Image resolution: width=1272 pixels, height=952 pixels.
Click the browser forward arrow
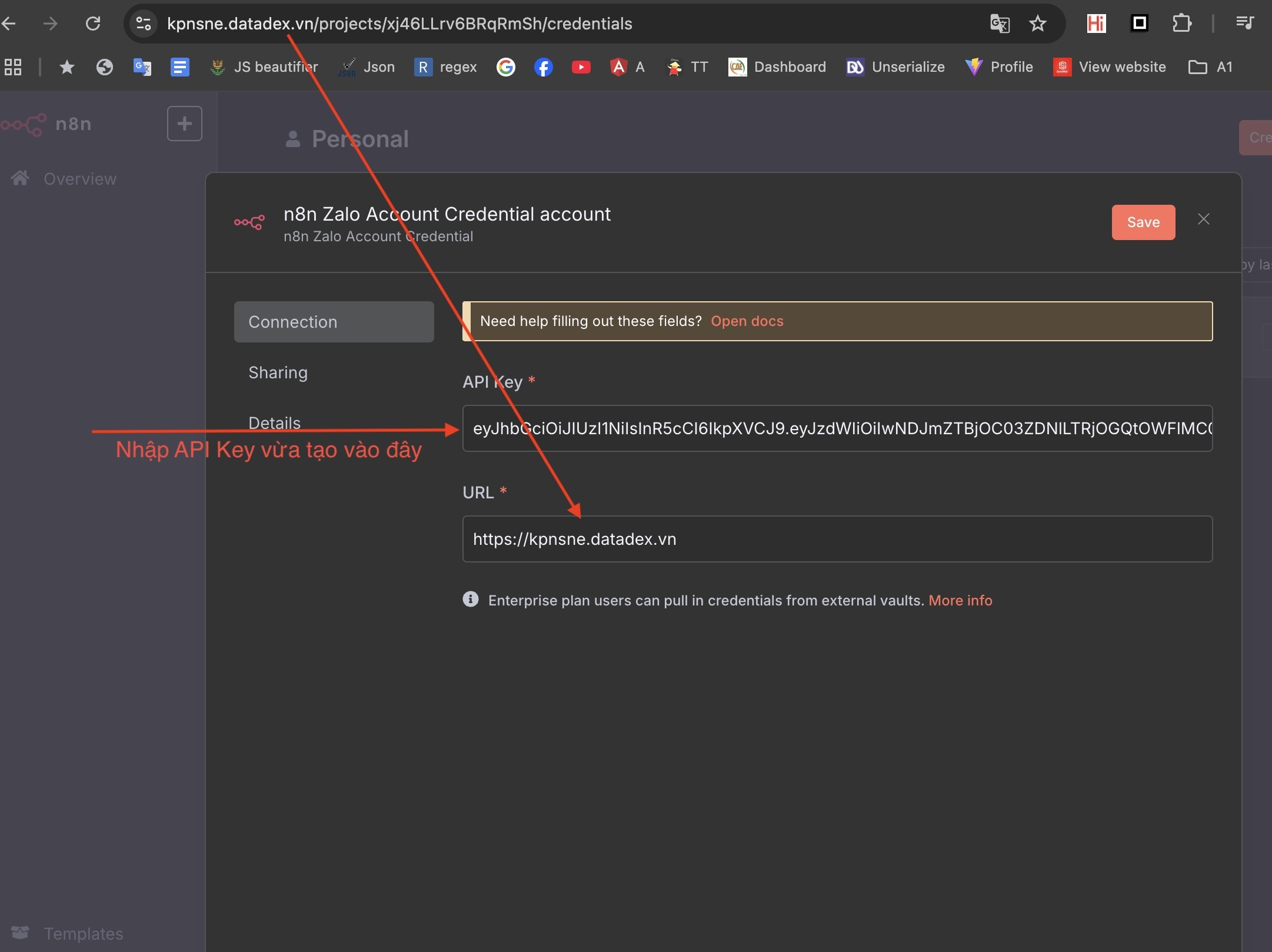(51, 24)
